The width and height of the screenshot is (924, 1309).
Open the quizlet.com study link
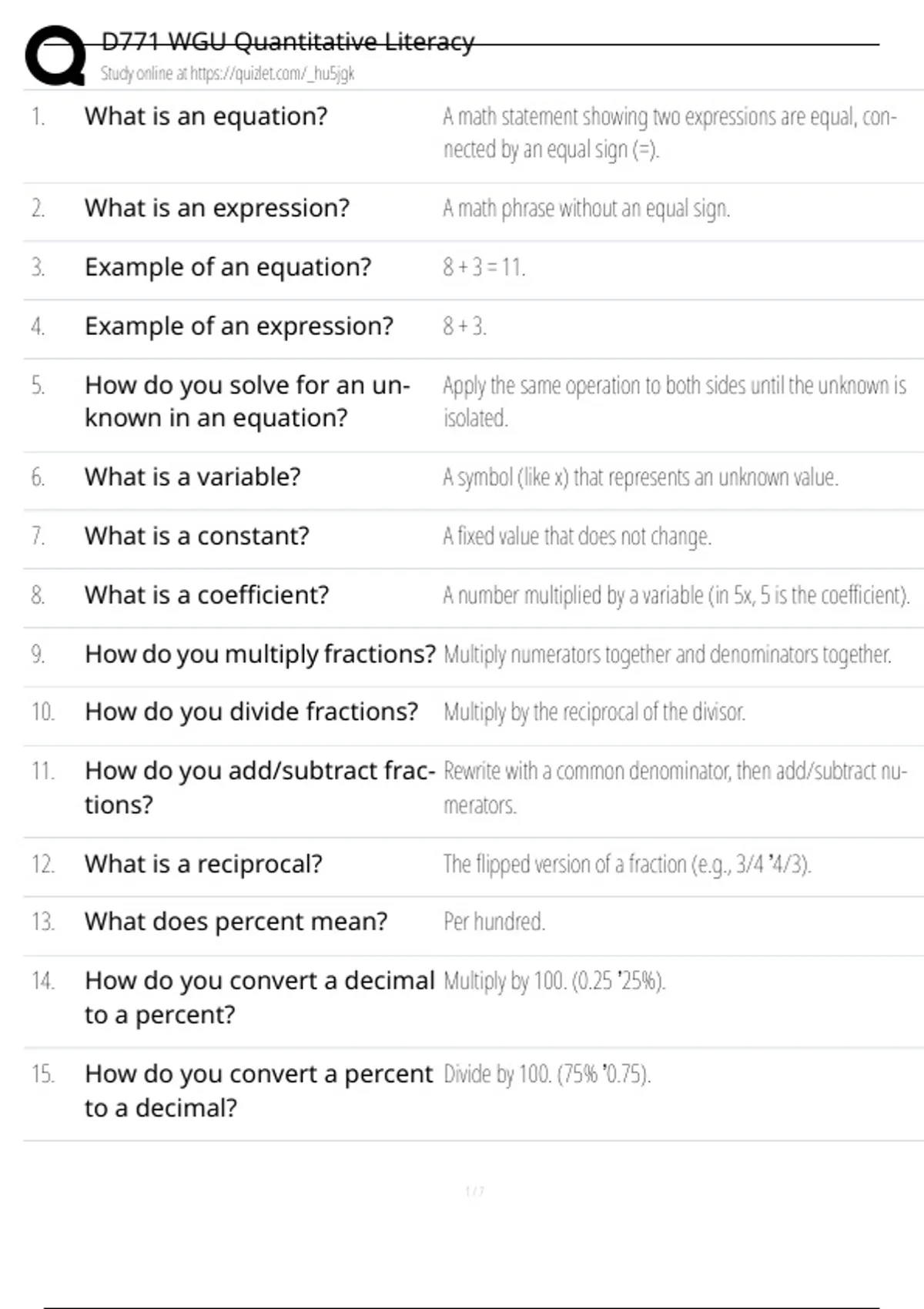[227, 74]
